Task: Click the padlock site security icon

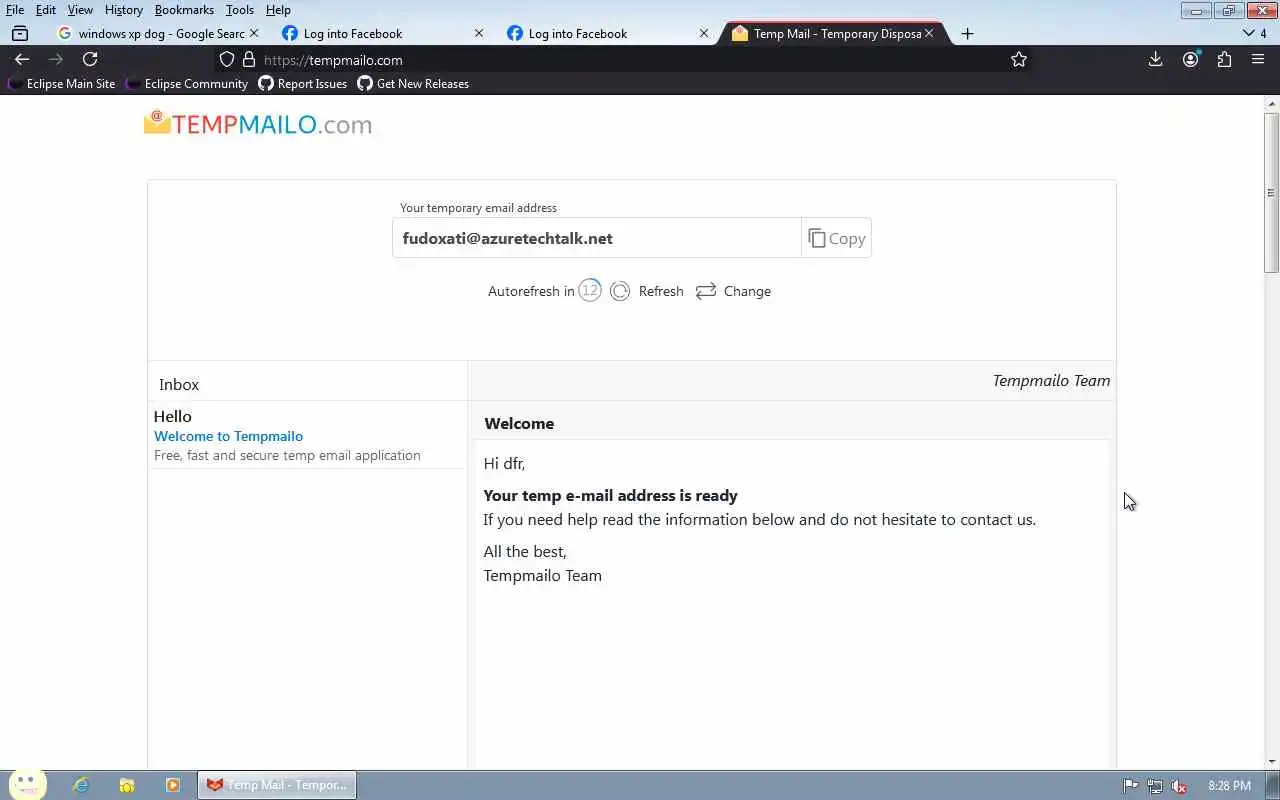Action: click(249, 60)
